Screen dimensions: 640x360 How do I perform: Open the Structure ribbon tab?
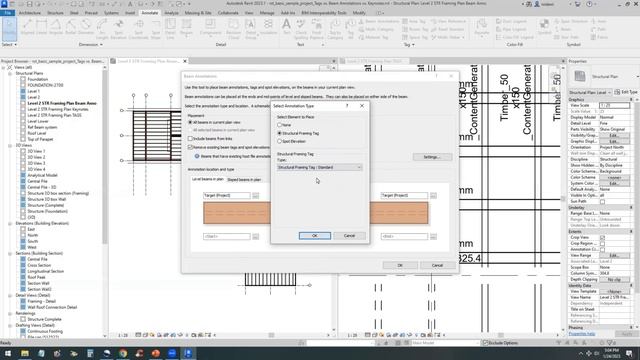(56, 13)
